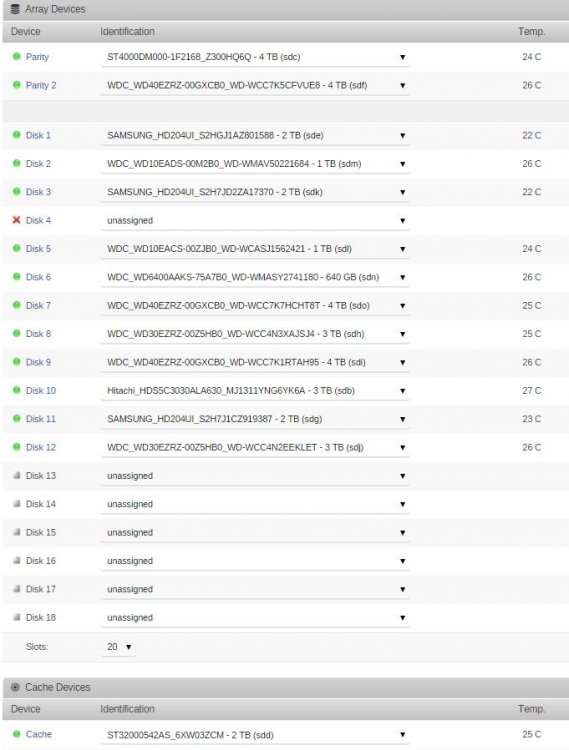Click the grey status square next to Disk 13

(x=17, y=475)
